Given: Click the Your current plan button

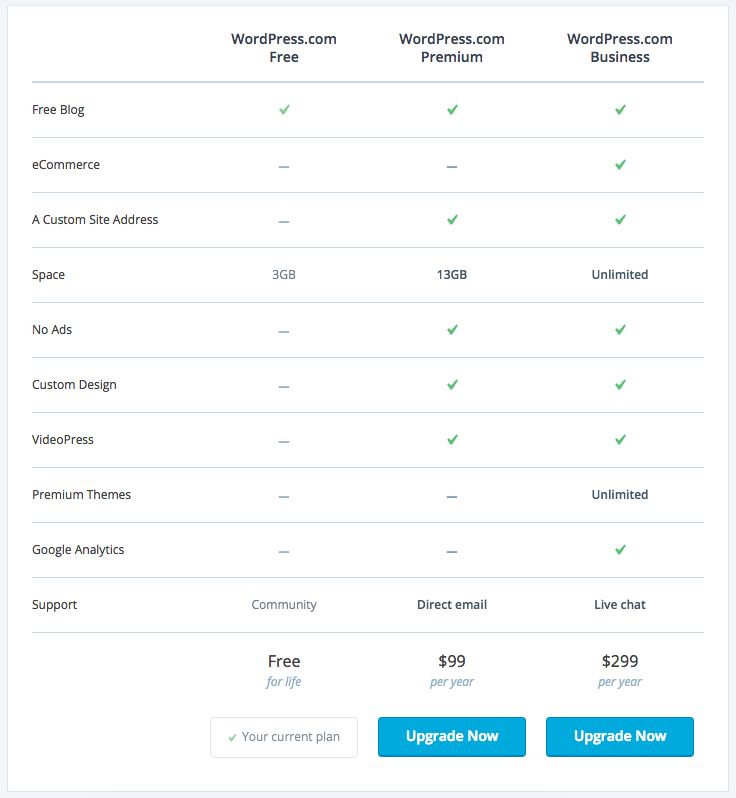Looking at the screenshot, I should coord(284,737).
